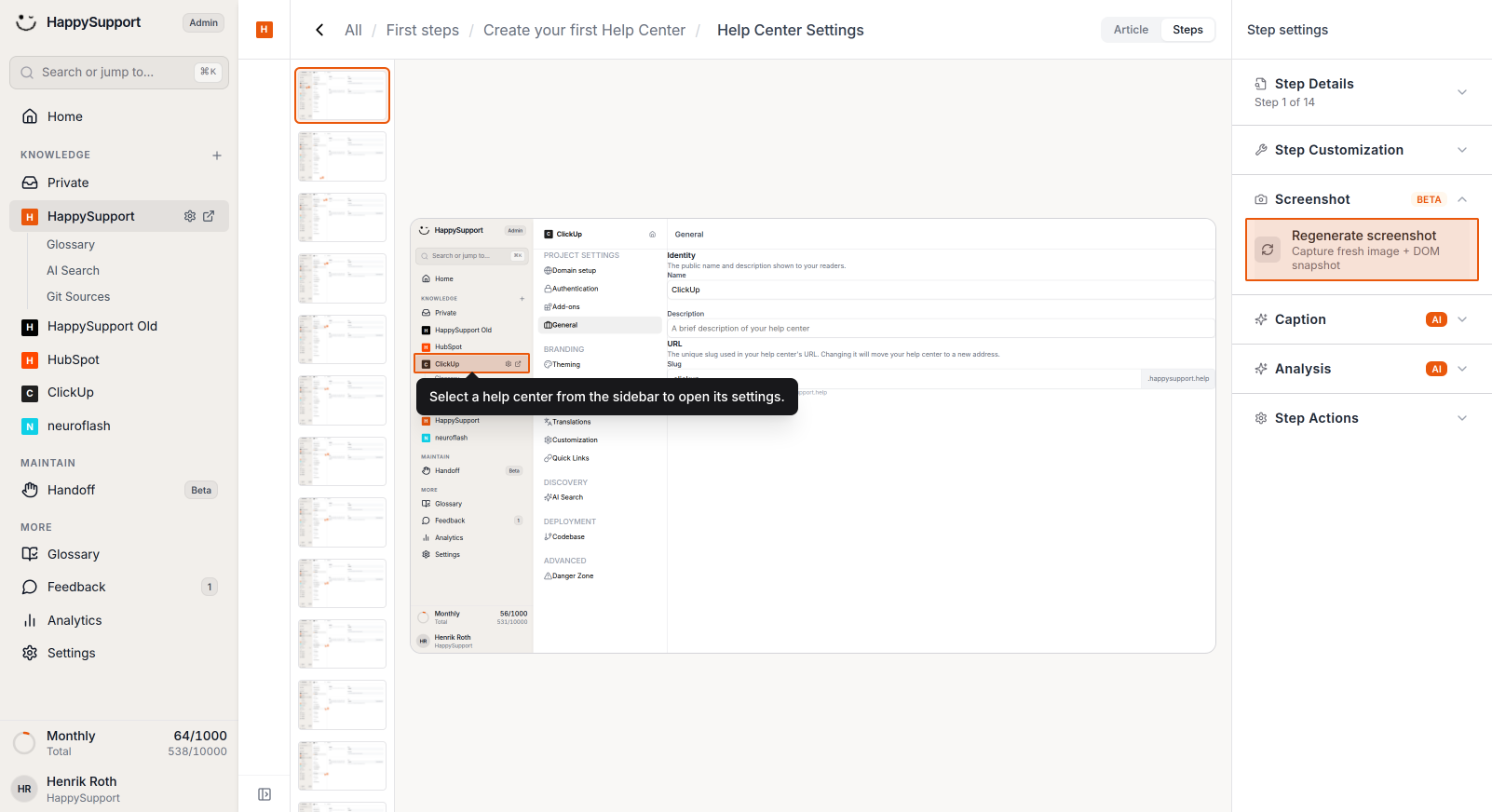Click the Settings gear icon in sidebar
The height and width of the screenshot is (812, 1492).
pyautogui.click(x=30, y=653)
